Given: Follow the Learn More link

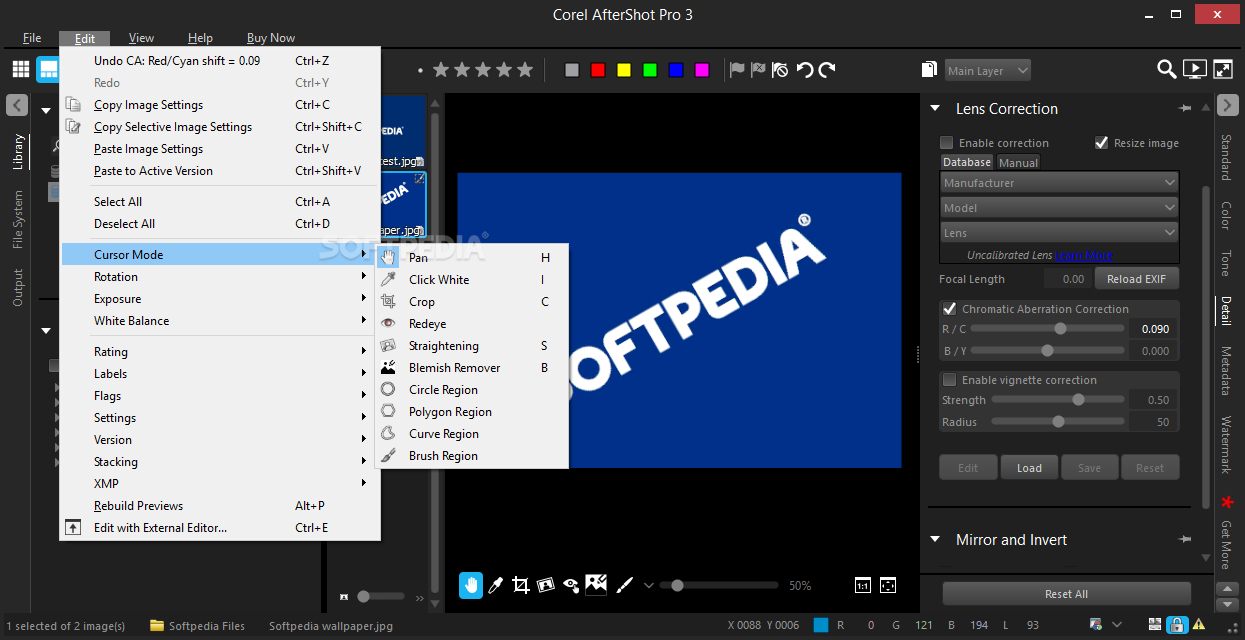Looking at the screenshot, I should click(1083, 255).
